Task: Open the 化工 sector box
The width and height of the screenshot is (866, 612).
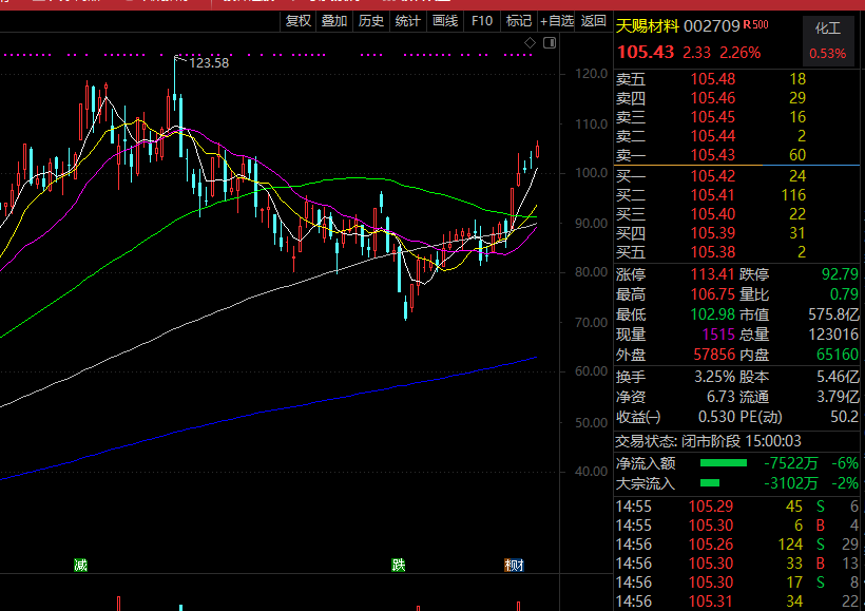Action: [x=827, y=41]
